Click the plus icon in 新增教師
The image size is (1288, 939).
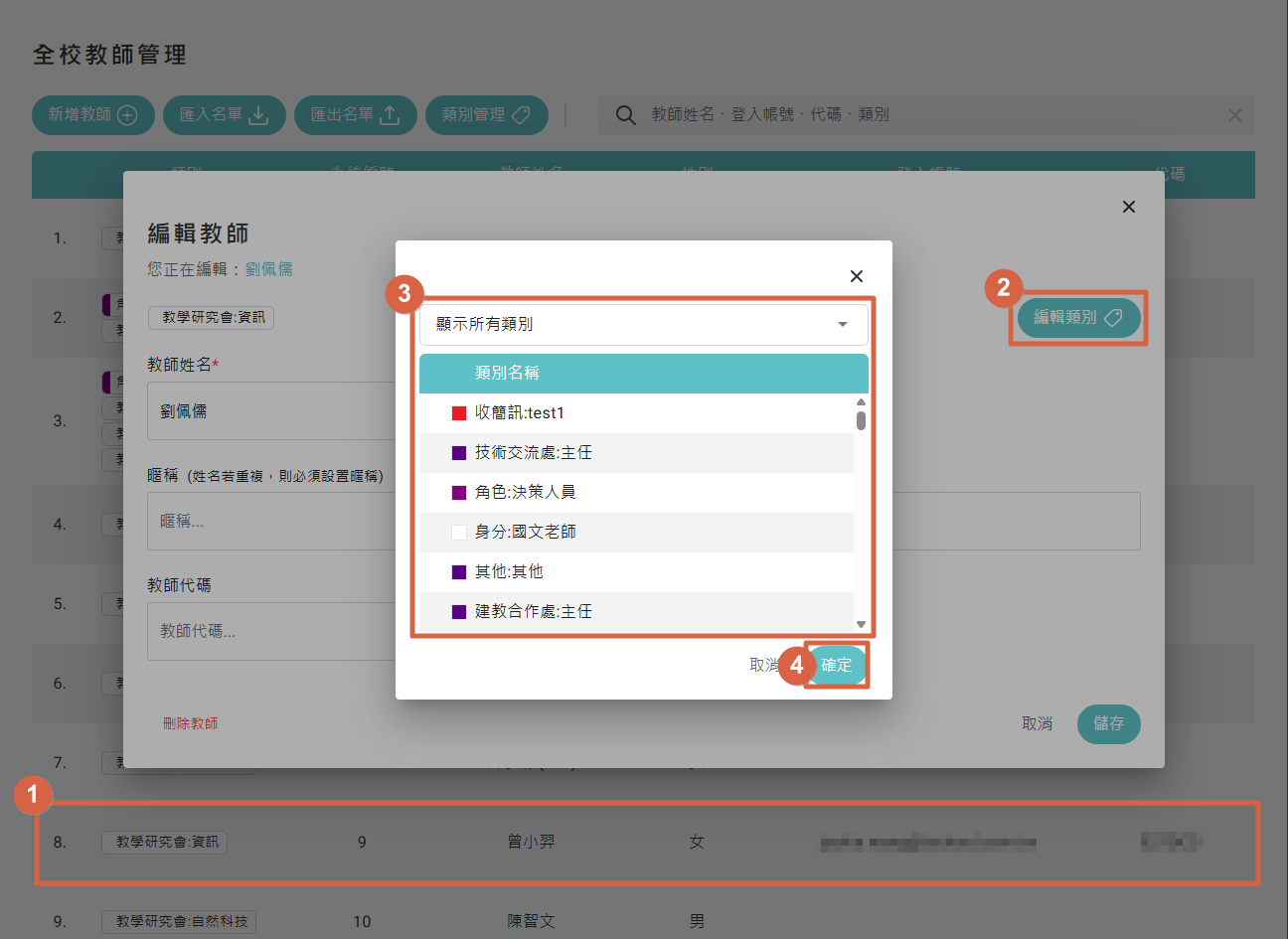[127, 115]
